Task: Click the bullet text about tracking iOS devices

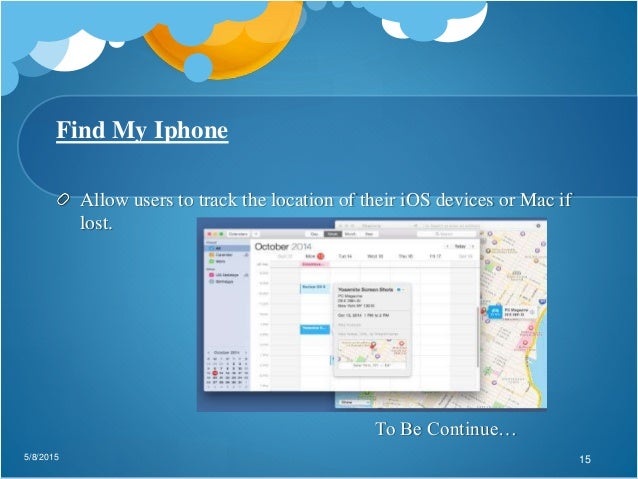Action: click(x=326, y=211)
